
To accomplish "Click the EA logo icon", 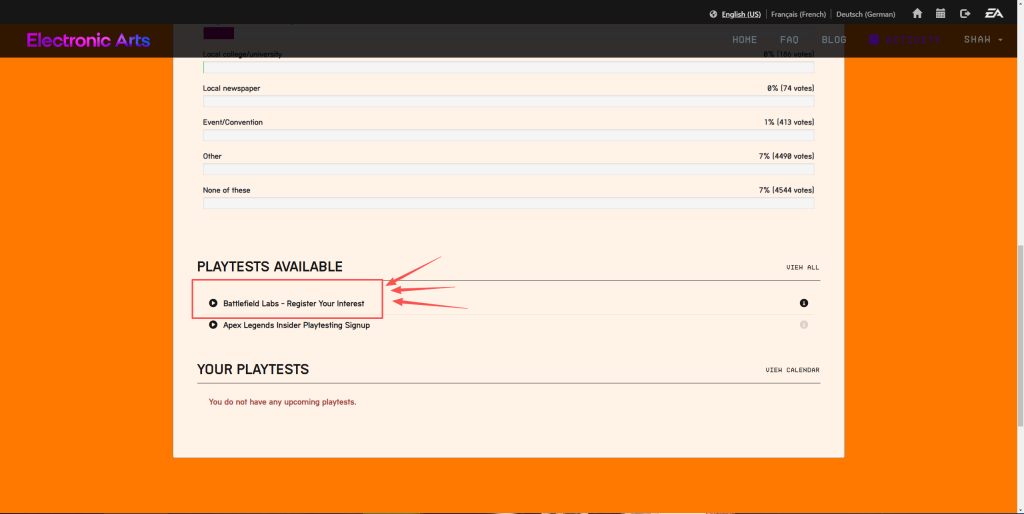I will tap(993, 14).
